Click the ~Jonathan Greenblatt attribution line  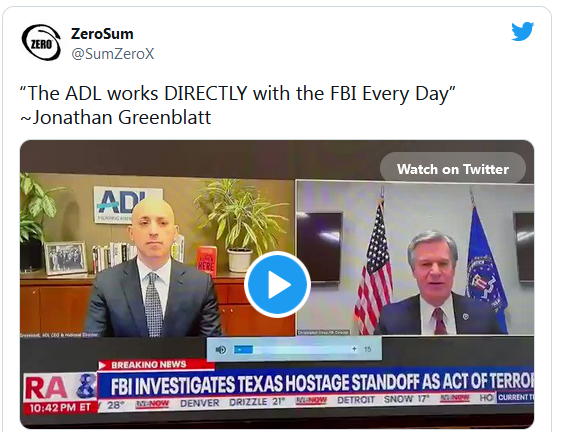(x=116, y=118)
